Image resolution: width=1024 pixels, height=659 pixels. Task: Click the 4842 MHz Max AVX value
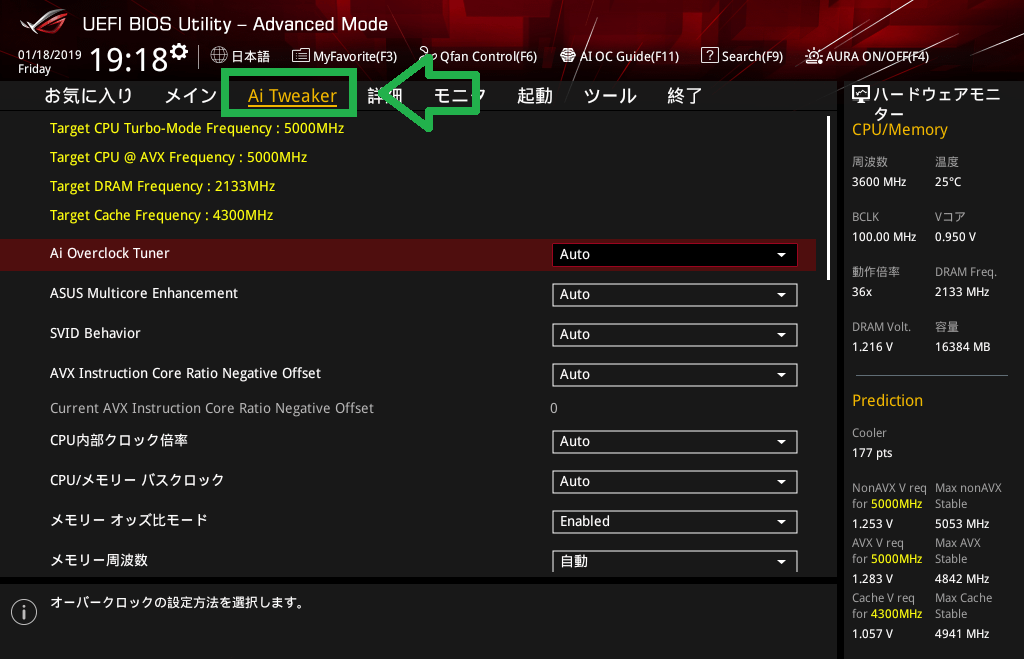point(962,578)
